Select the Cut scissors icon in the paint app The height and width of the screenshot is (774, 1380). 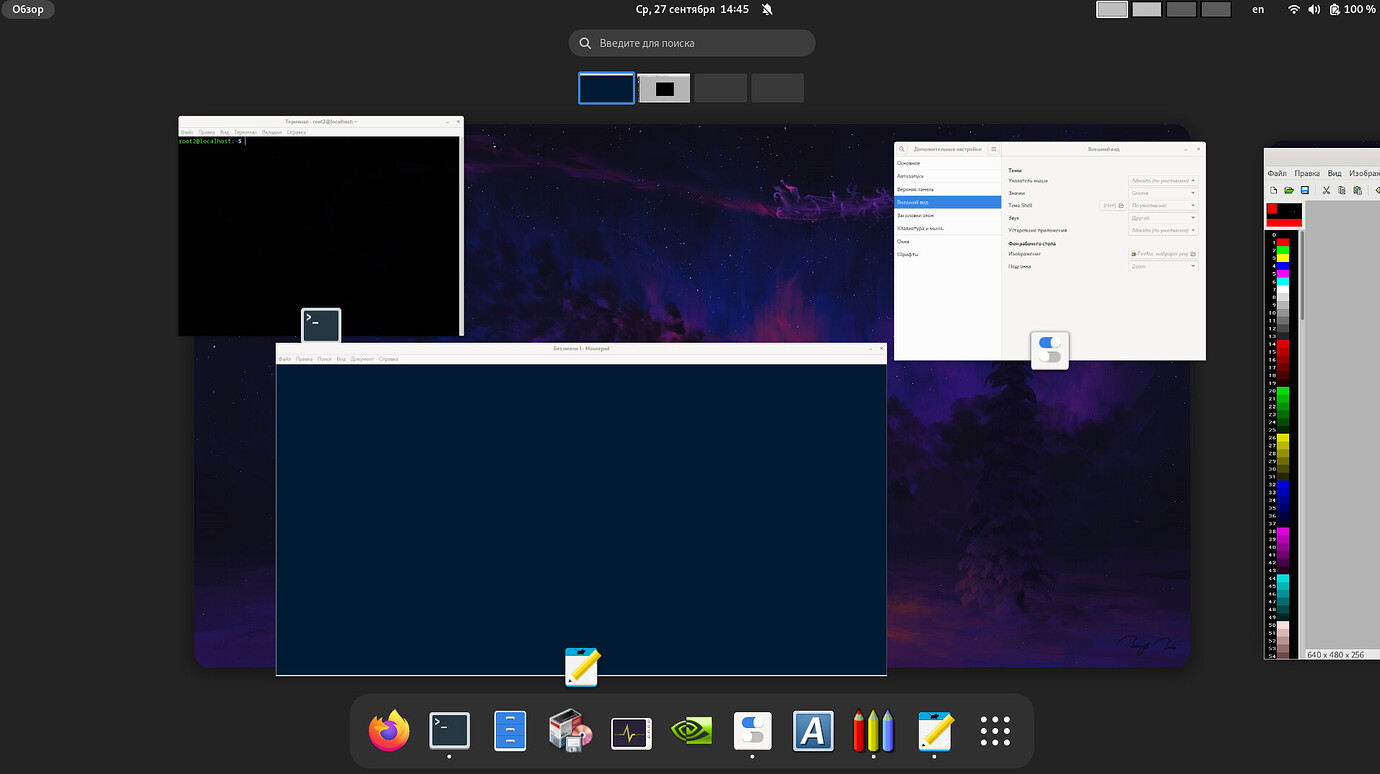coord(1326,190)
